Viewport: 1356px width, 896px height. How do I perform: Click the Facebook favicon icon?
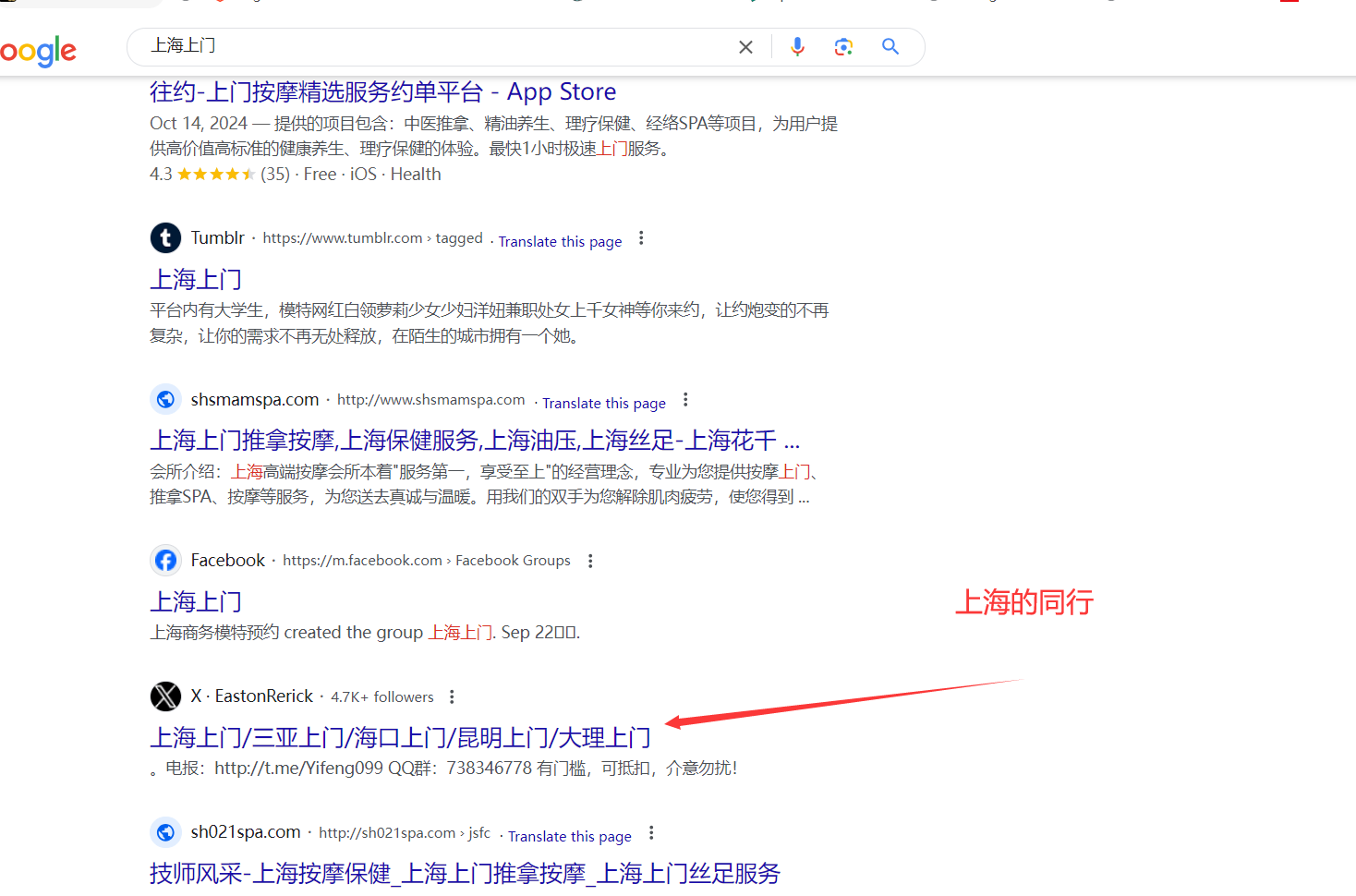pyautogui.click(x=165, y=560)
